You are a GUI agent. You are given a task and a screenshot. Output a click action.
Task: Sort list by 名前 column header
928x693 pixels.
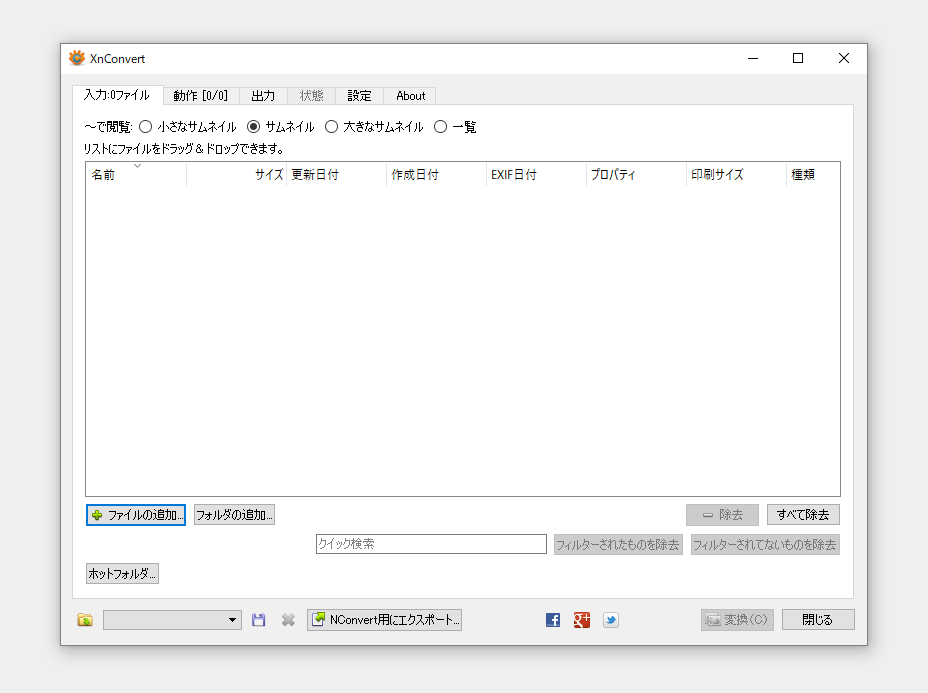click(136, 175)
